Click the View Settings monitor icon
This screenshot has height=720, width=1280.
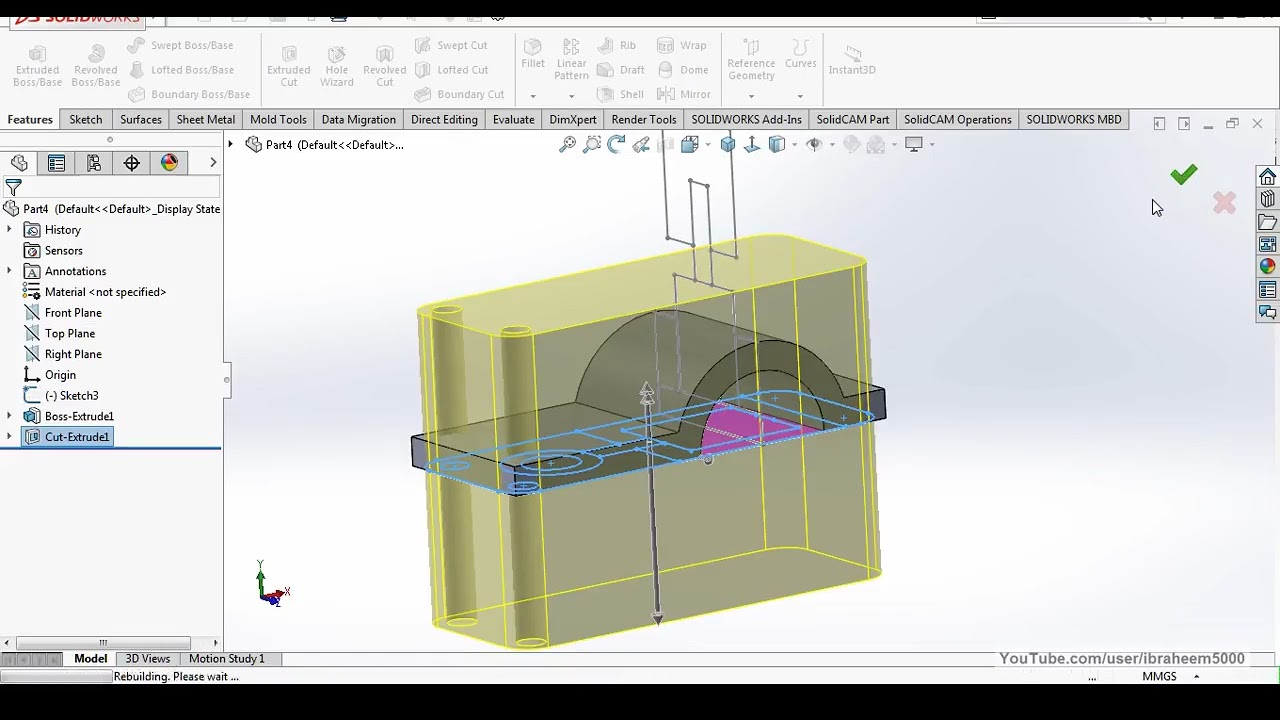click(x=914, y=145)
